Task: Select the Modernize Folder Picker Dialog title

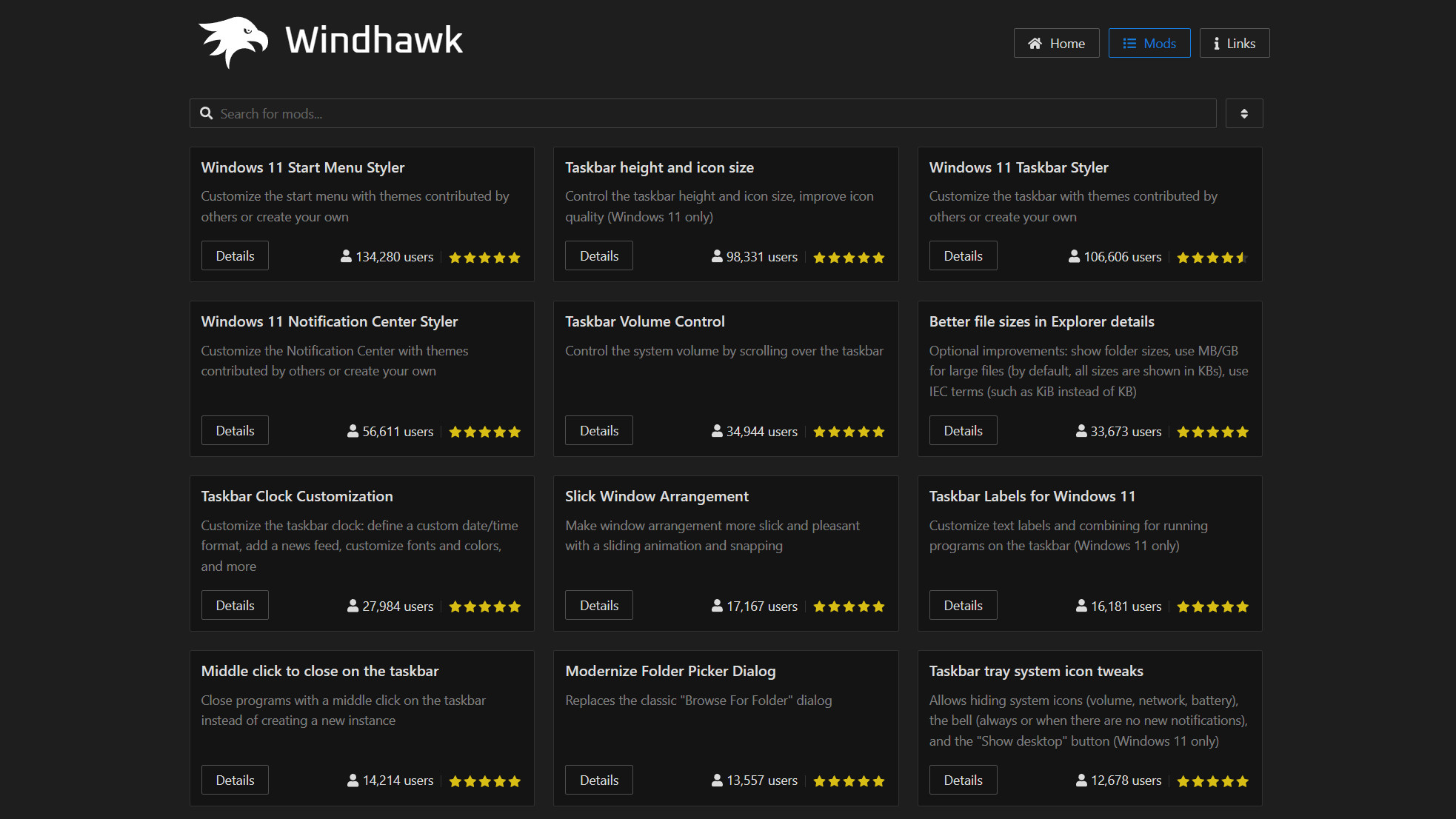Action: tap(670, 671)
